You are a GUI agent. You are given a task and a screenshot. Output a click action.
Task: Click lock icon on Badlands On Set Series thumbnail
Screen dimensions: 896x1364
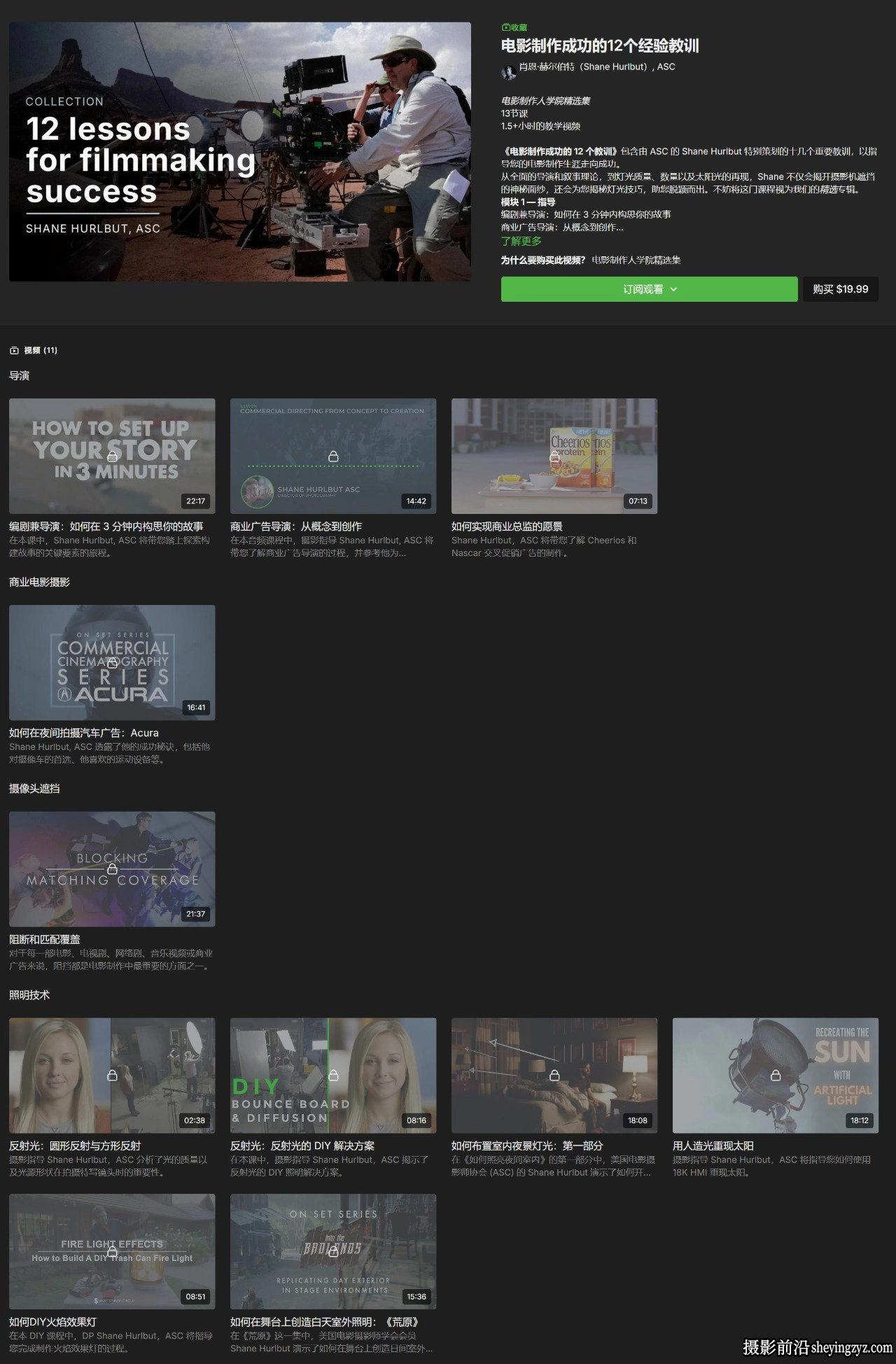tap(333, 1251)
